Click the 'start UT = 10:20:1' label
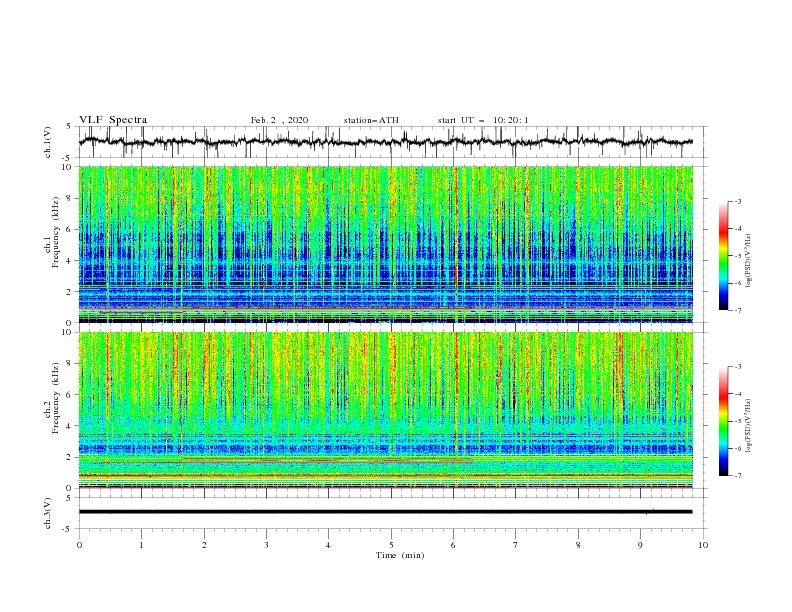The width and height of the screenshot is (792, 612). [x=483, y=120]
